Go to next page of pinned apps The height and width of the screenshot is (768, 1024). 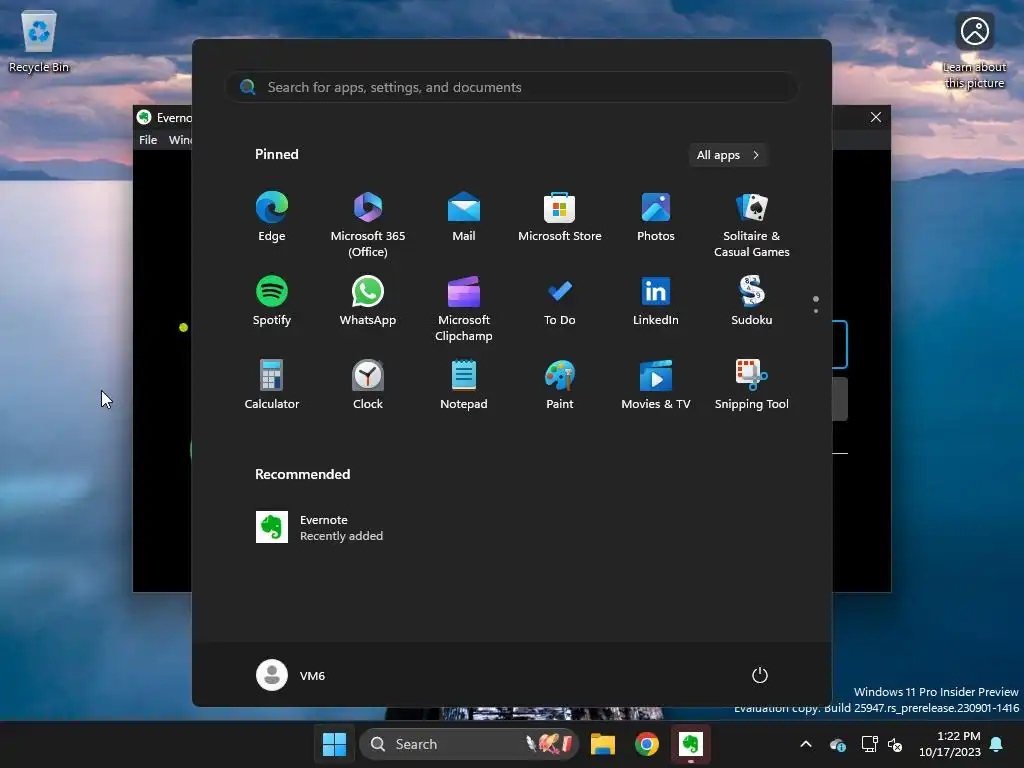(x=816, y=311)
